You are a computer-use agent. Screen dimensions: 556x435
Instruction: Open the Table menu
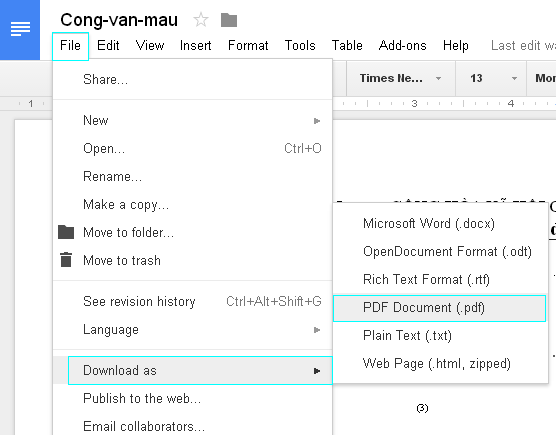pyautogui.click(x=347, y=46)
